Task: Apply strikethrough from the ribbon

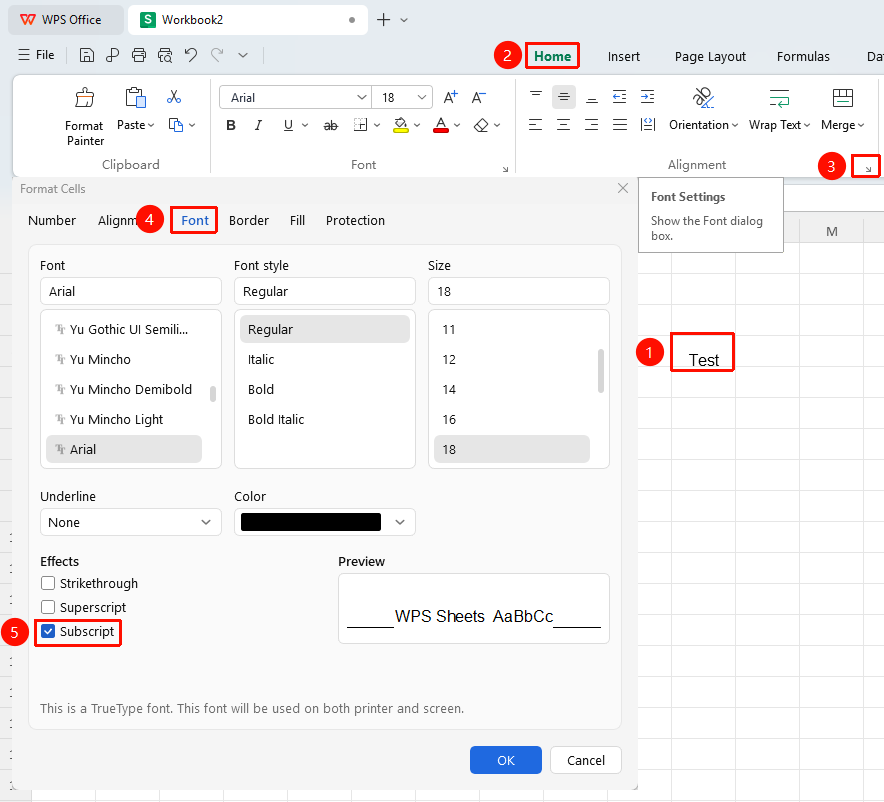Action: click(331, 125)
